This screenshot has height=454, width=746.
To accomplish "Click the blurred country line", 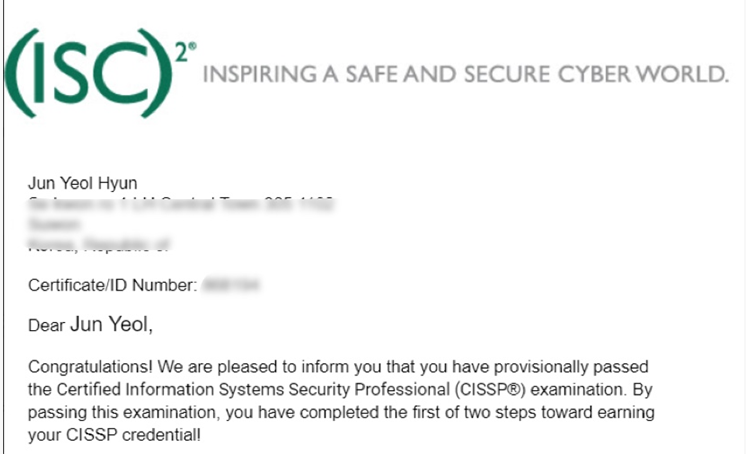I will tap(98, 245).
